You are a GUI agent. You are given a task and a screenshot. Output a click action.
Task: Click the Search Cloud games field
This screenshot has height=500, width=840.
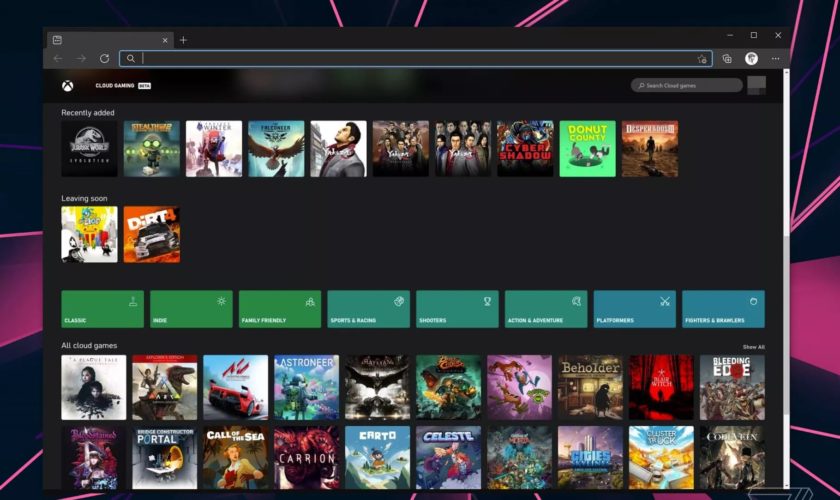pyautogui.click(x=690, y=86)
